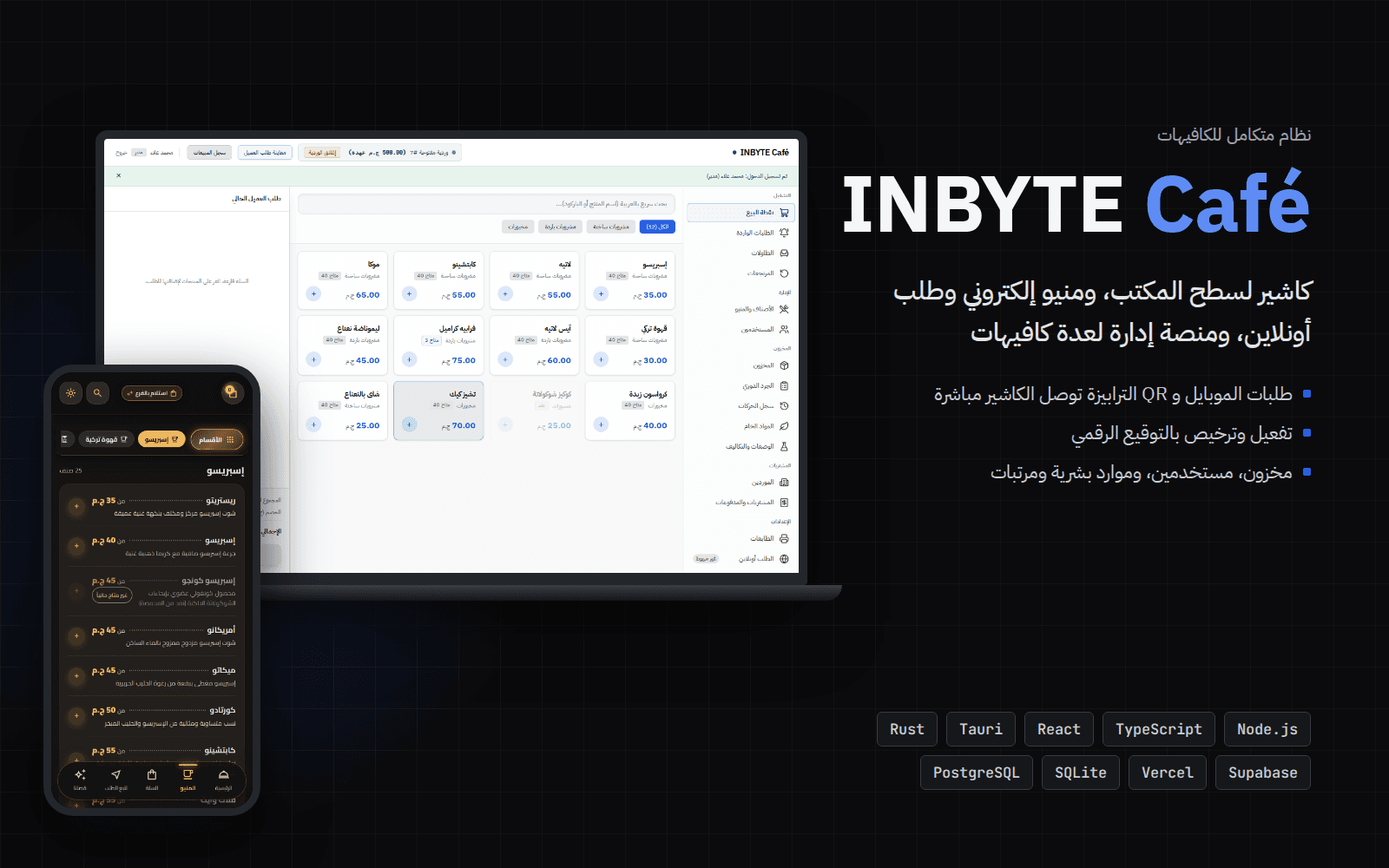
Task: Toggle the sun theme icon on the phone
Action: point(71,393)
